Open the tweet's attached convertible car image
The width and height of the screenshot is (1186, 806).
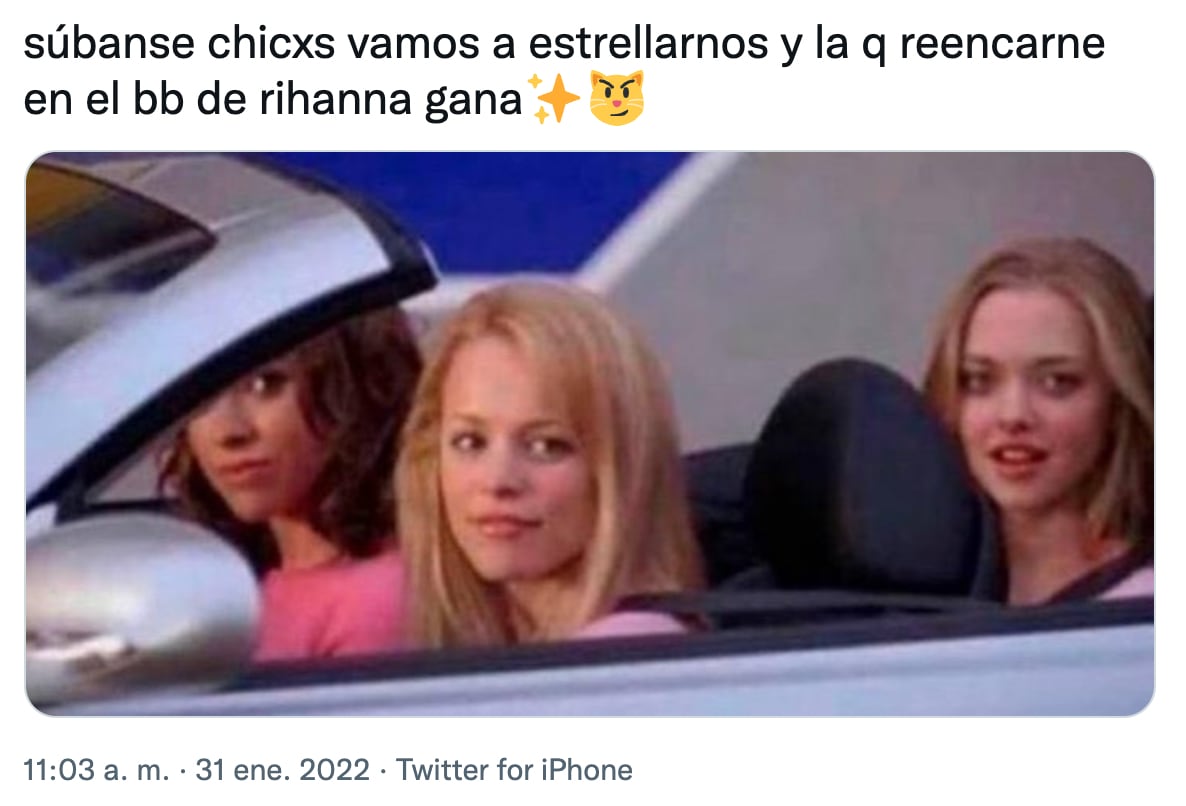pyautogui.click(x=590, y=434)
